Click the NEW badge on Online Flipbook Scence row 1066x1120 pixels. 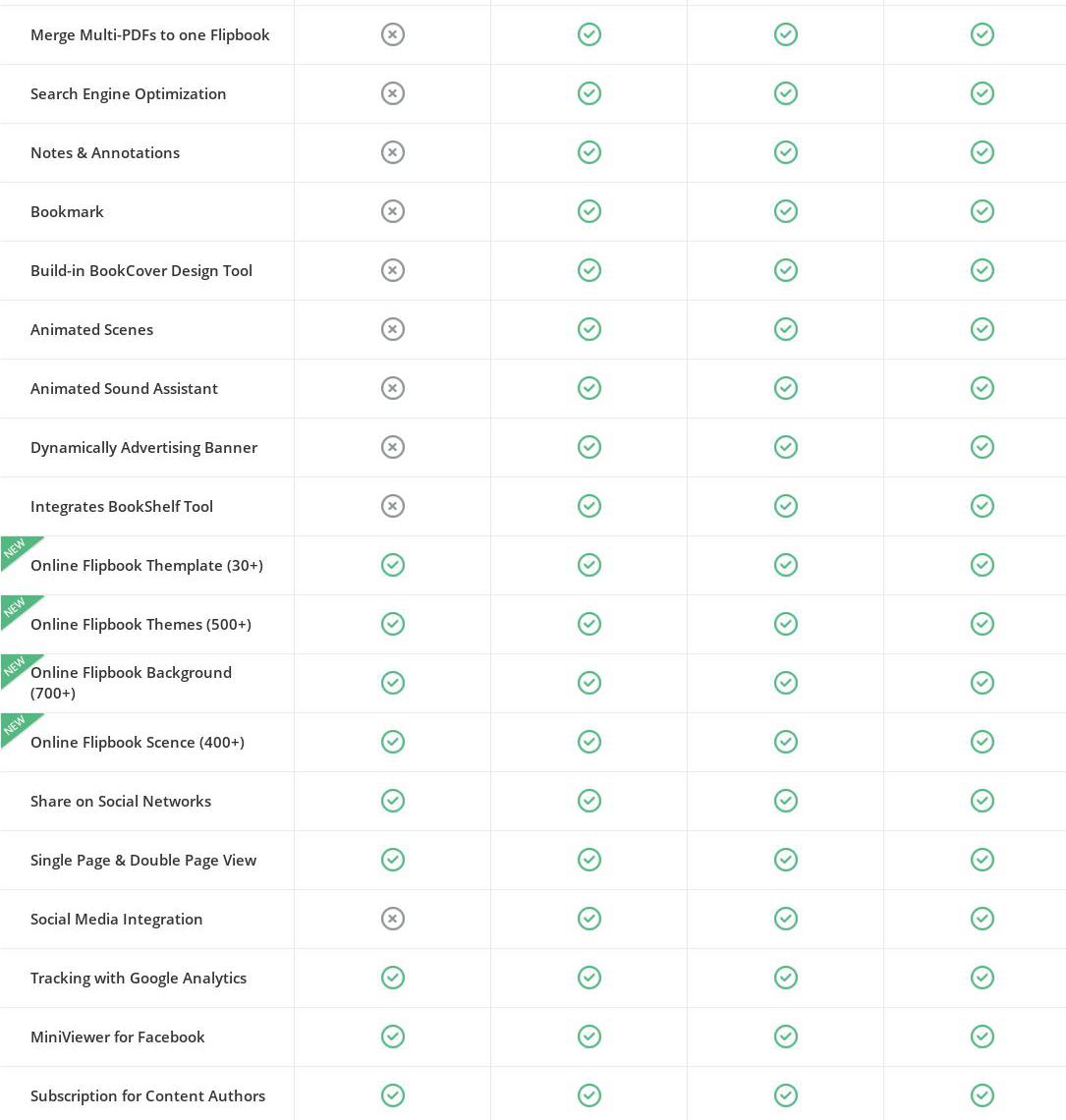coord(16,727)
